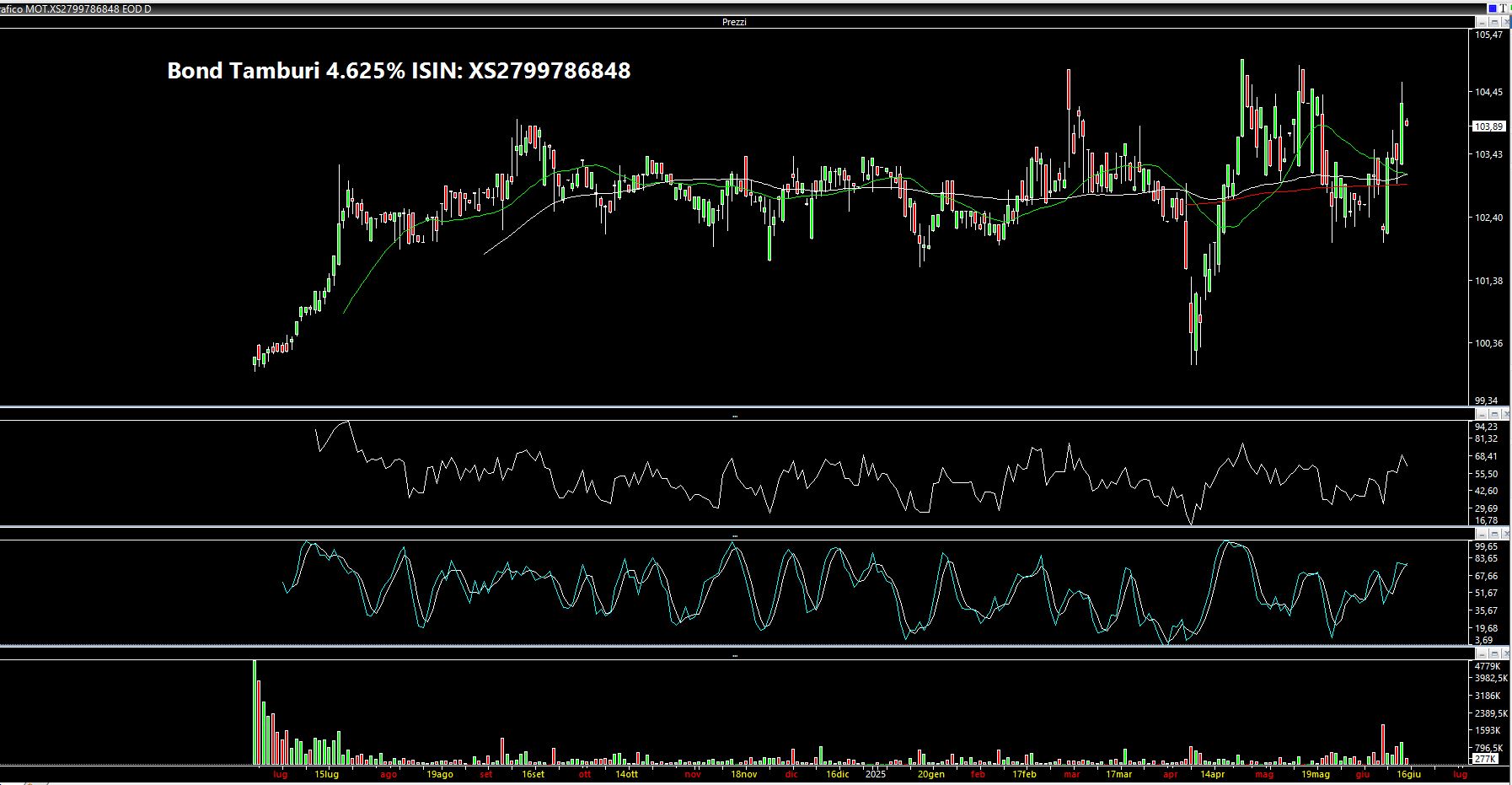Click the 83,65 stochastic scale value
The image size is (1512, 785).
tap(1486, 558)
